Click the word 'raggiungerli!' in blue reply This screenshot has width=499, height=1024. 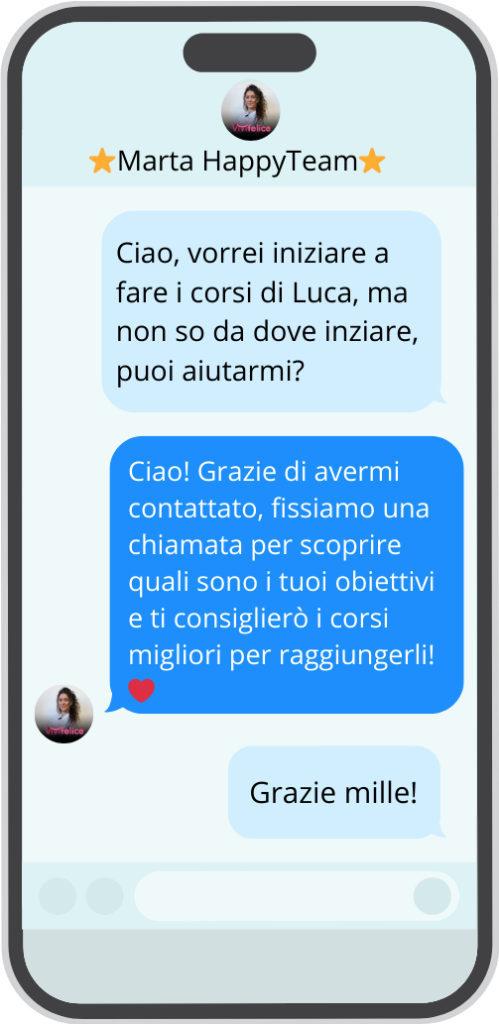point(357,656)
